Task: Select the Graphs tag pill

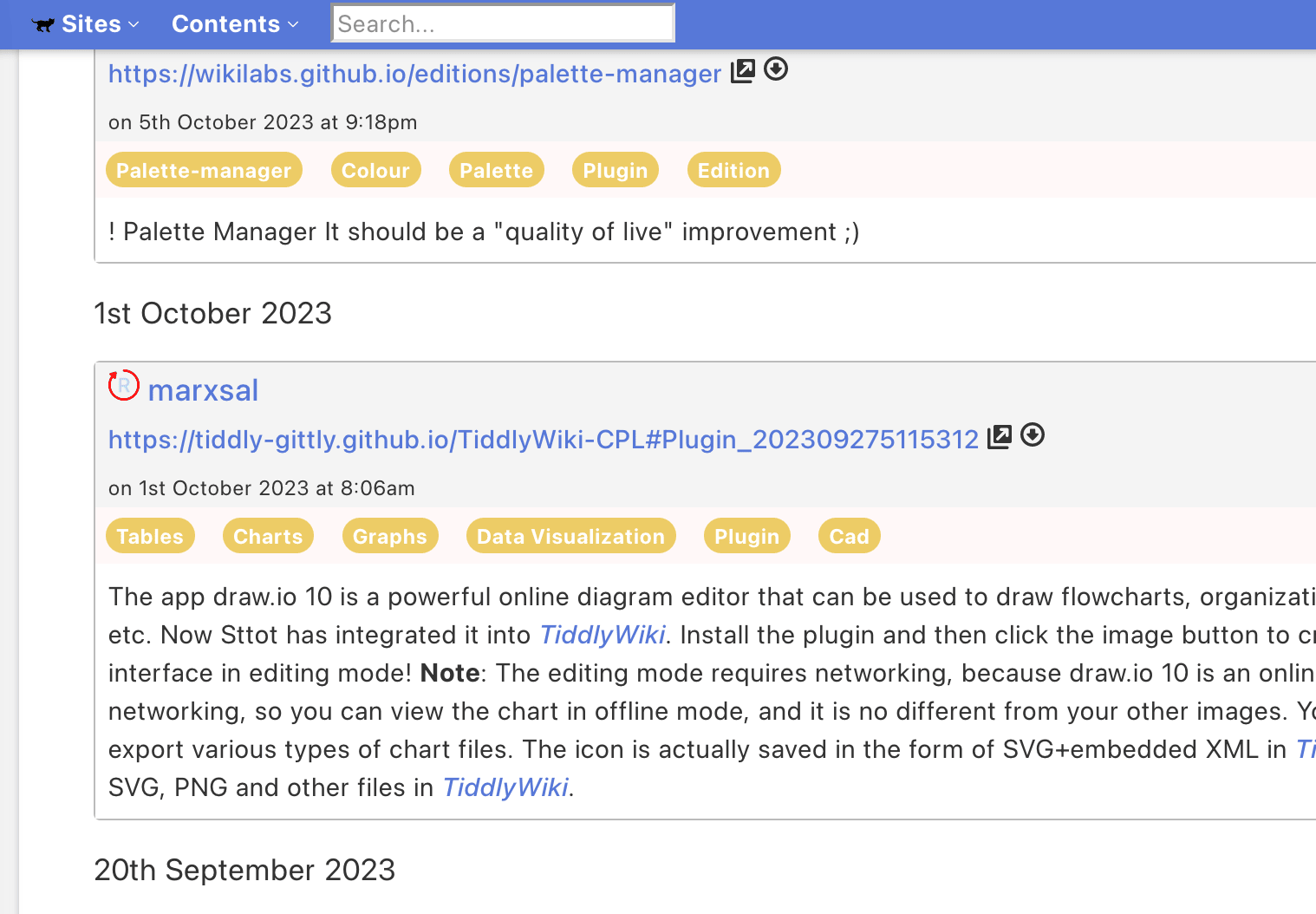Action: click(x=390, y=537)
